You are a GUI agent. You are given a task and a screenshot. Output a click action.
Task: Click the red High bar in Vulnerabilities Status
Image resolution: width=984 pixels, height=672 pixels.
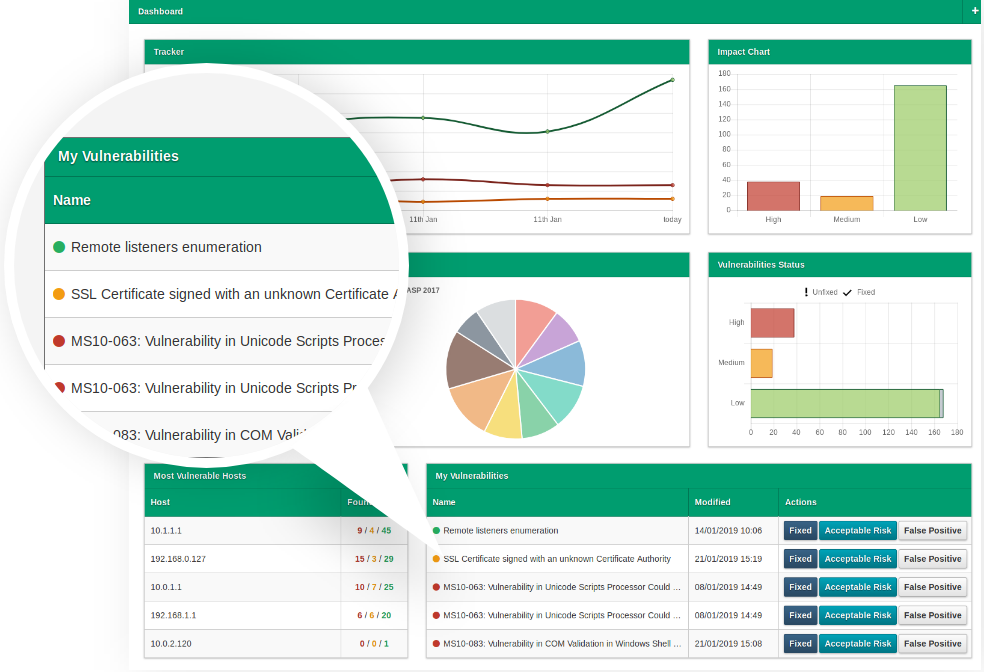772,323
